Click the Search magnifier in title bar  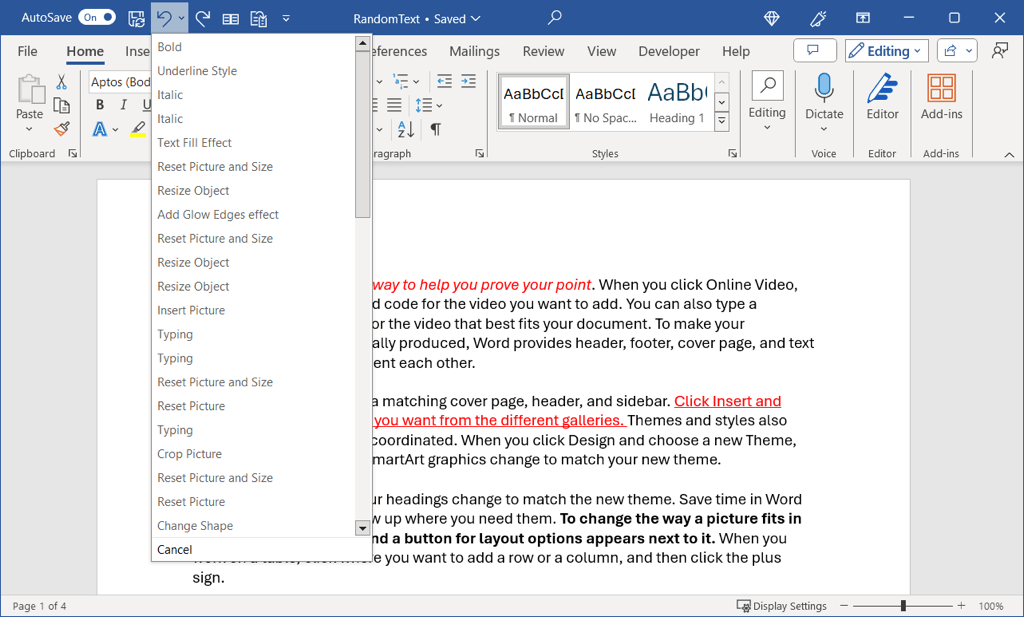[555, 18]
